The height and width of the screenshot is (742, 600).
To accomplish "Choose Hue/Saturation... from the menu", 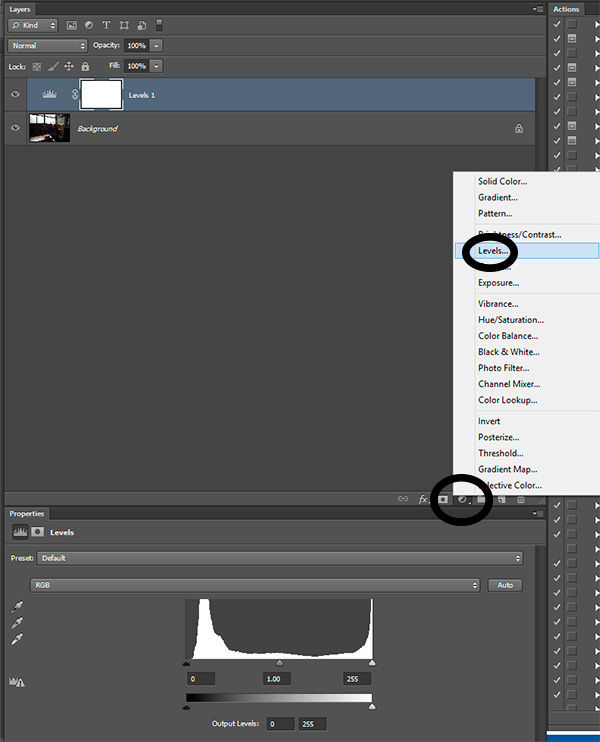I will 510,320.
